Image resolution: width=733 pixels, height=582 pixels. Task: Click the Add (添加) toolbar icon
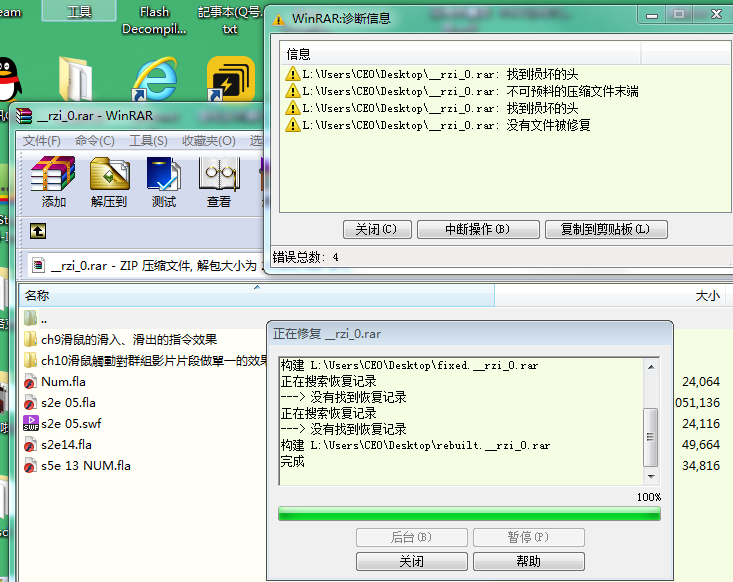point(53,174)
